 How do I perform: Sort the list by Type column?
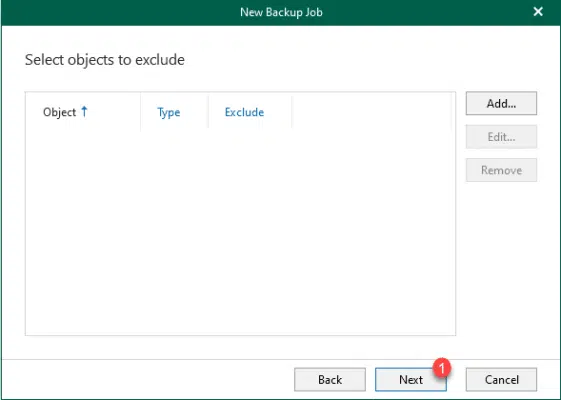[169, 113]
